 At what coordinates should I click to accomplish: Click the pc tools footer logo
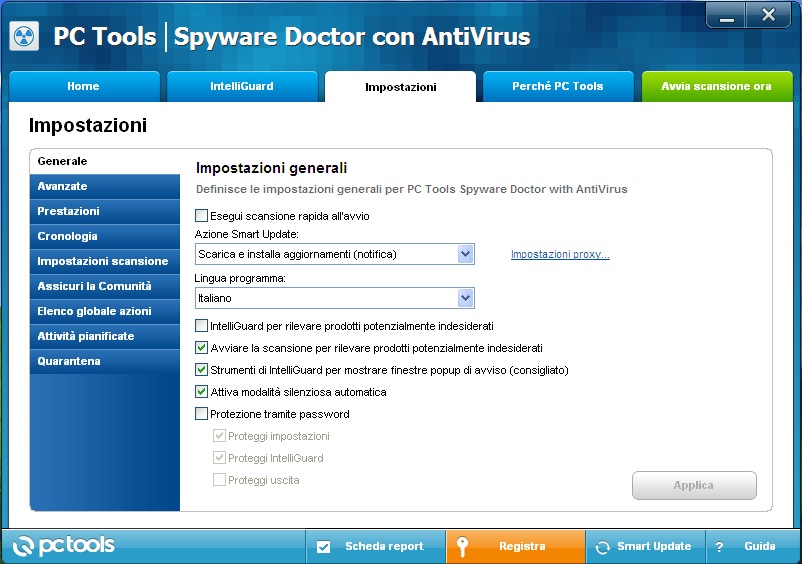tap(65, 546)
